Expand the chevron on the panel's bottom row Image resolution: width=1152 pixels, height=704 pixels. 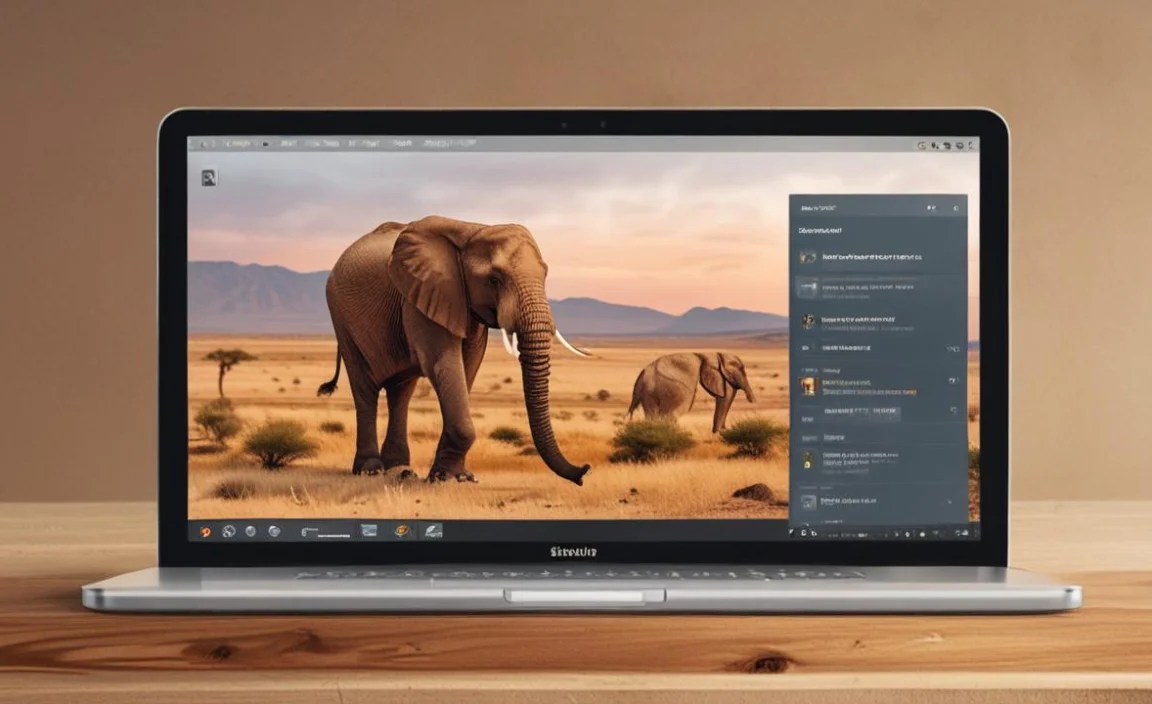(x=950, y=502)
